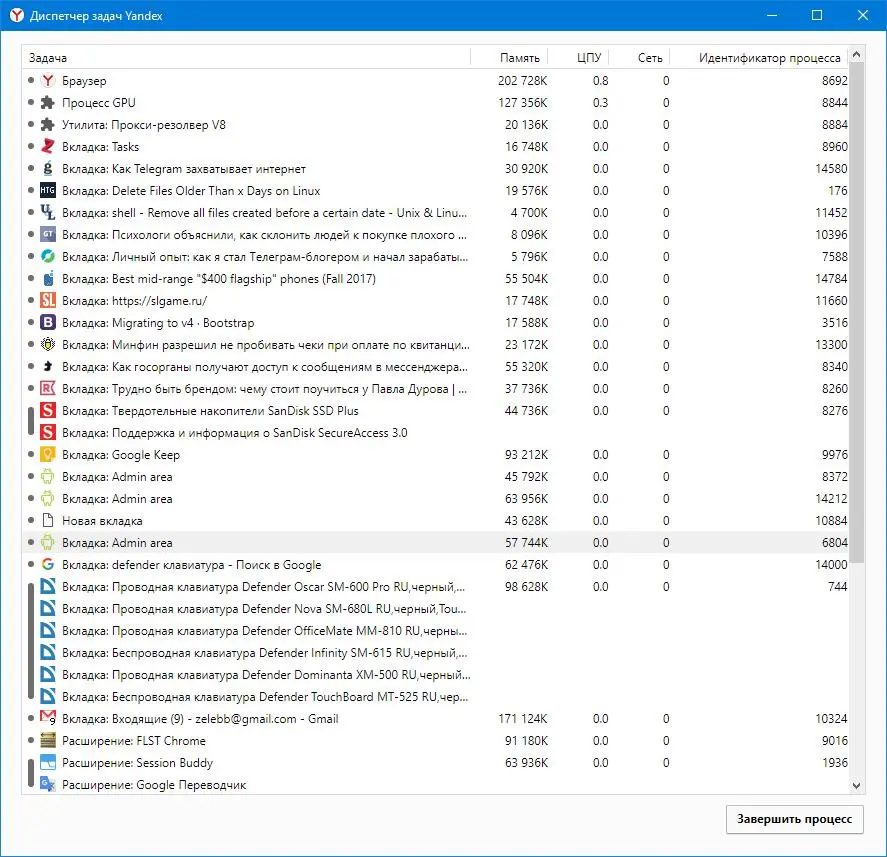Click the favicon of Трудно быть брендом row
This screenshot has width=887, height=857.
point(48,389)
